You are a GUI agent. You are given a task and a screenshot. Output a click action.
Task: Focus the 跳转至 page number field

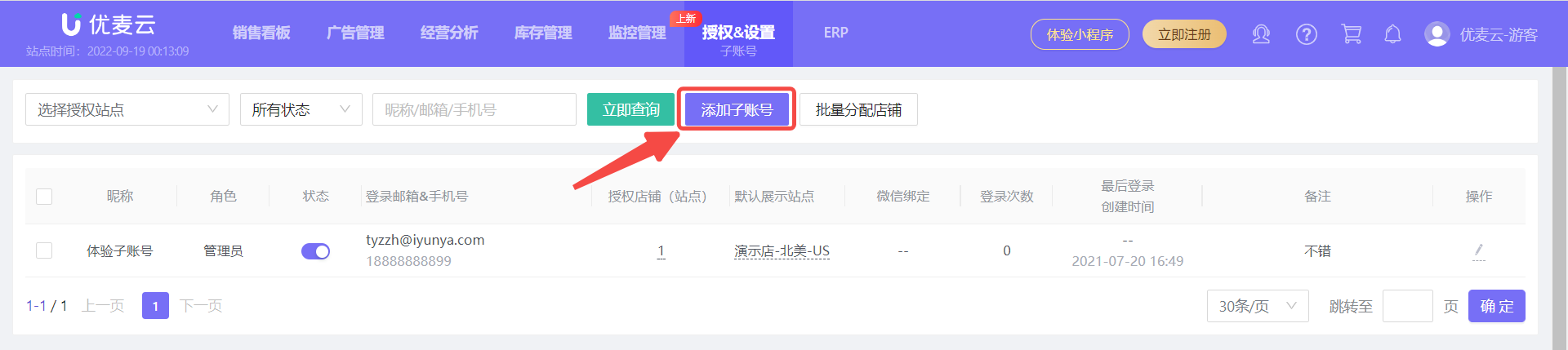click(1407, 306)
